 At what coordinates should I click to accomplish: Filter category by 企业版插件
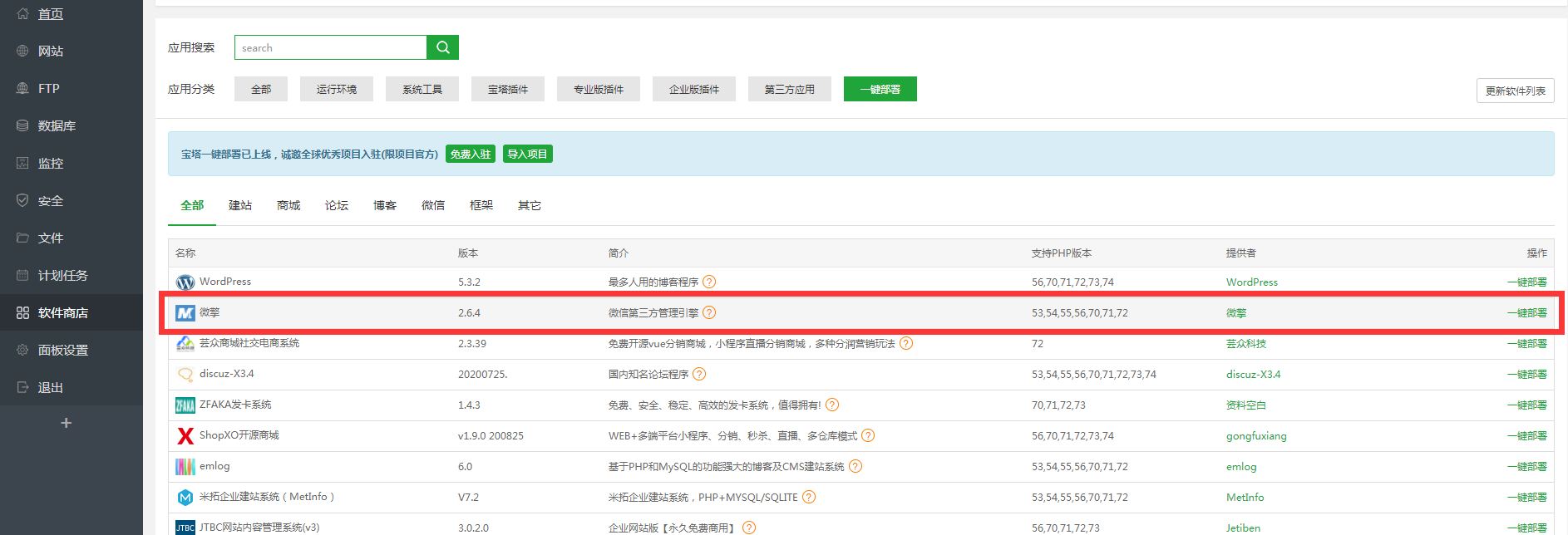(694, 89)
